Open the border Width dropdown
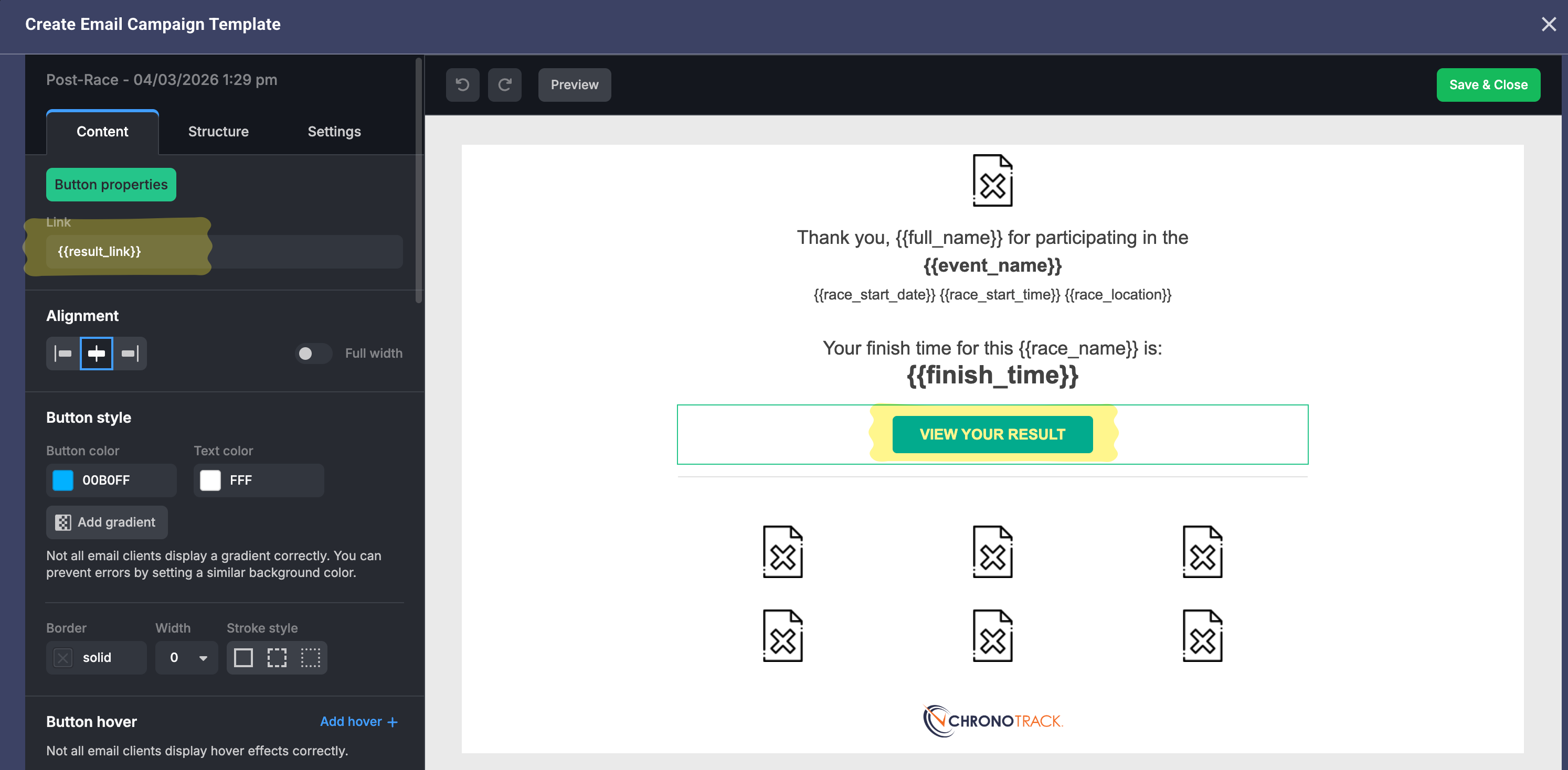The width and height of the screenshot is (1568, 770). coord(186,657)
